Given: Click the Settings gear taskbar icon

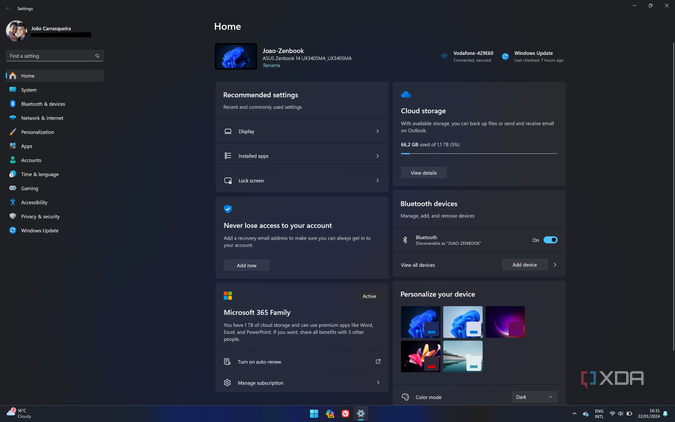Looking at the screenshot, I should [x=361, y=413].
